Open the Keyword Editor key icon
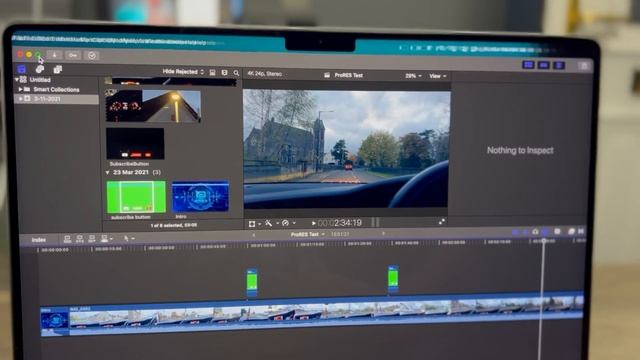This screenshot has width=640, height=360. tap(73, 55)
